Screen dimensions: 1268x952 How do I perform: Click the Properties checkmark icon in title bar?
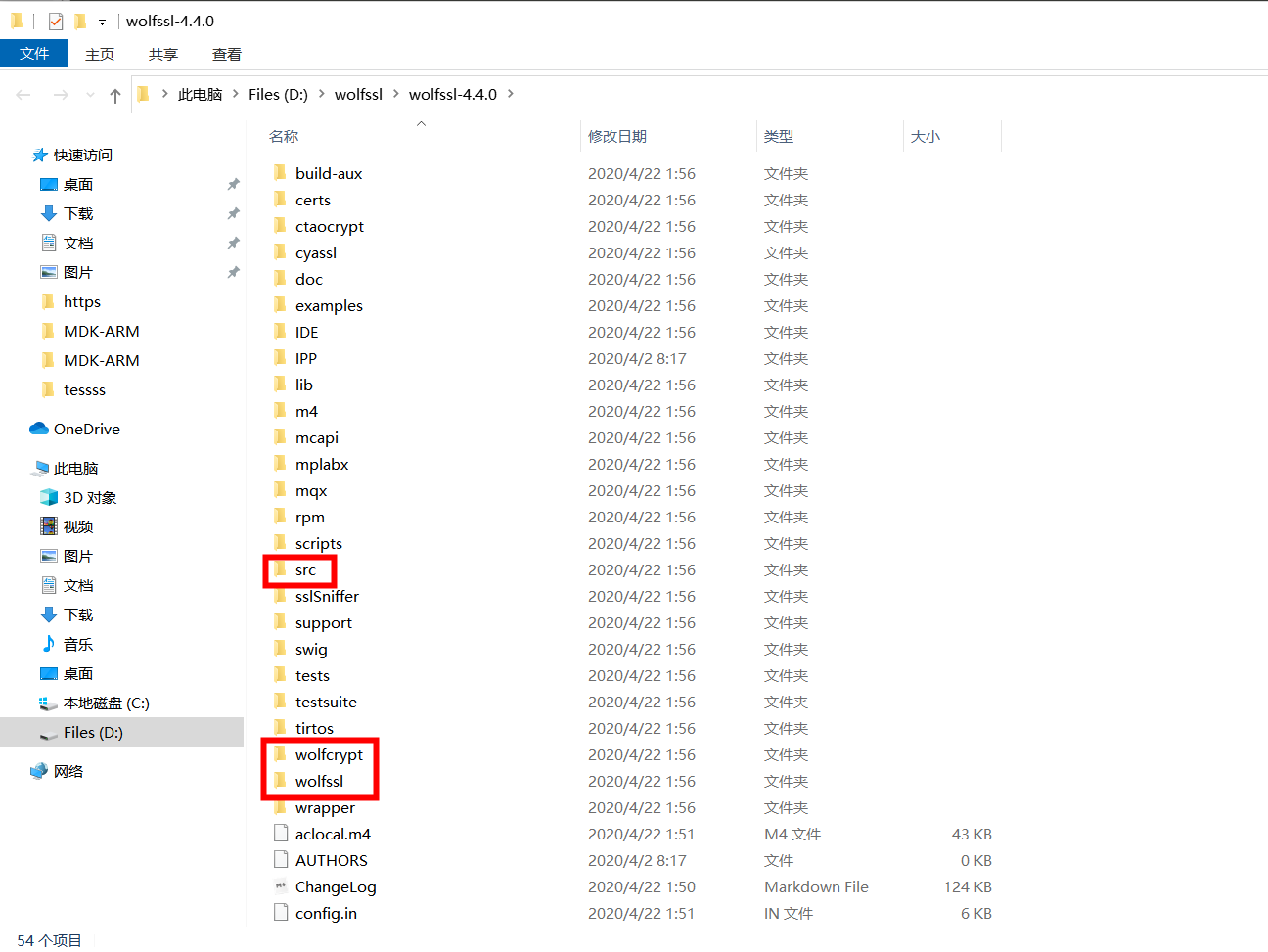click(x=56, y=21)
